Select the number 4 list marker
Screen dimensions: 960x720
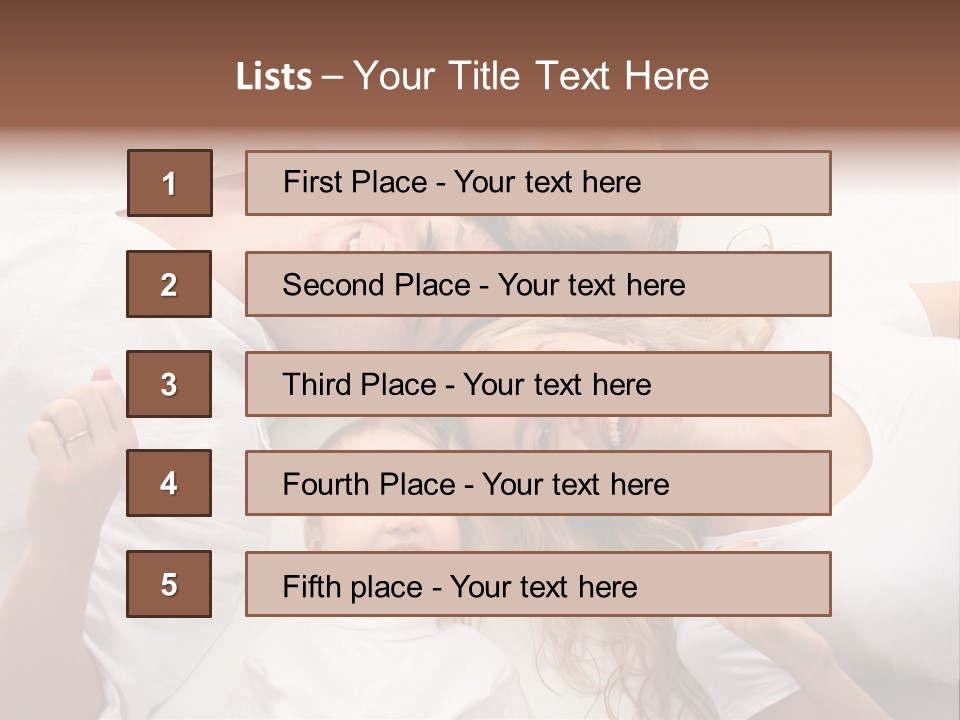[169, 483]
